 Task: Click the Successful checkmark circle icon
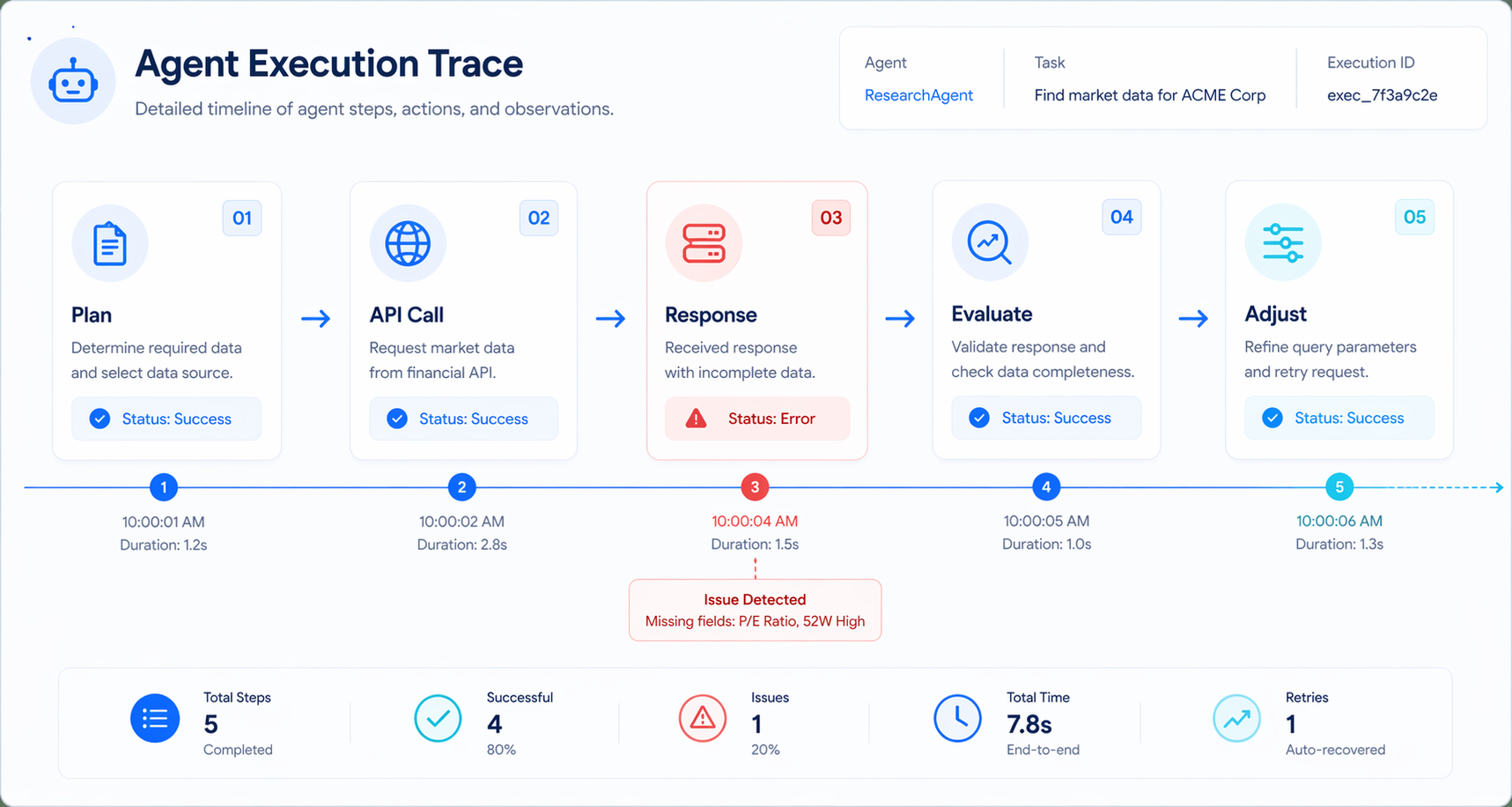coord(438,719)
